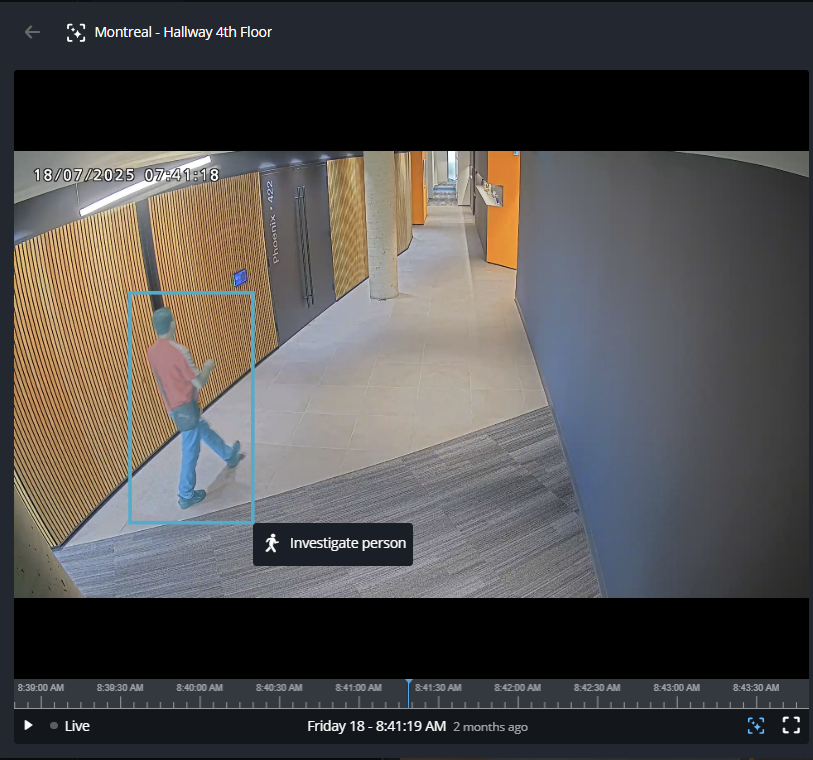
Task: Click the Live status dot indicator
Action: point(53,726)
